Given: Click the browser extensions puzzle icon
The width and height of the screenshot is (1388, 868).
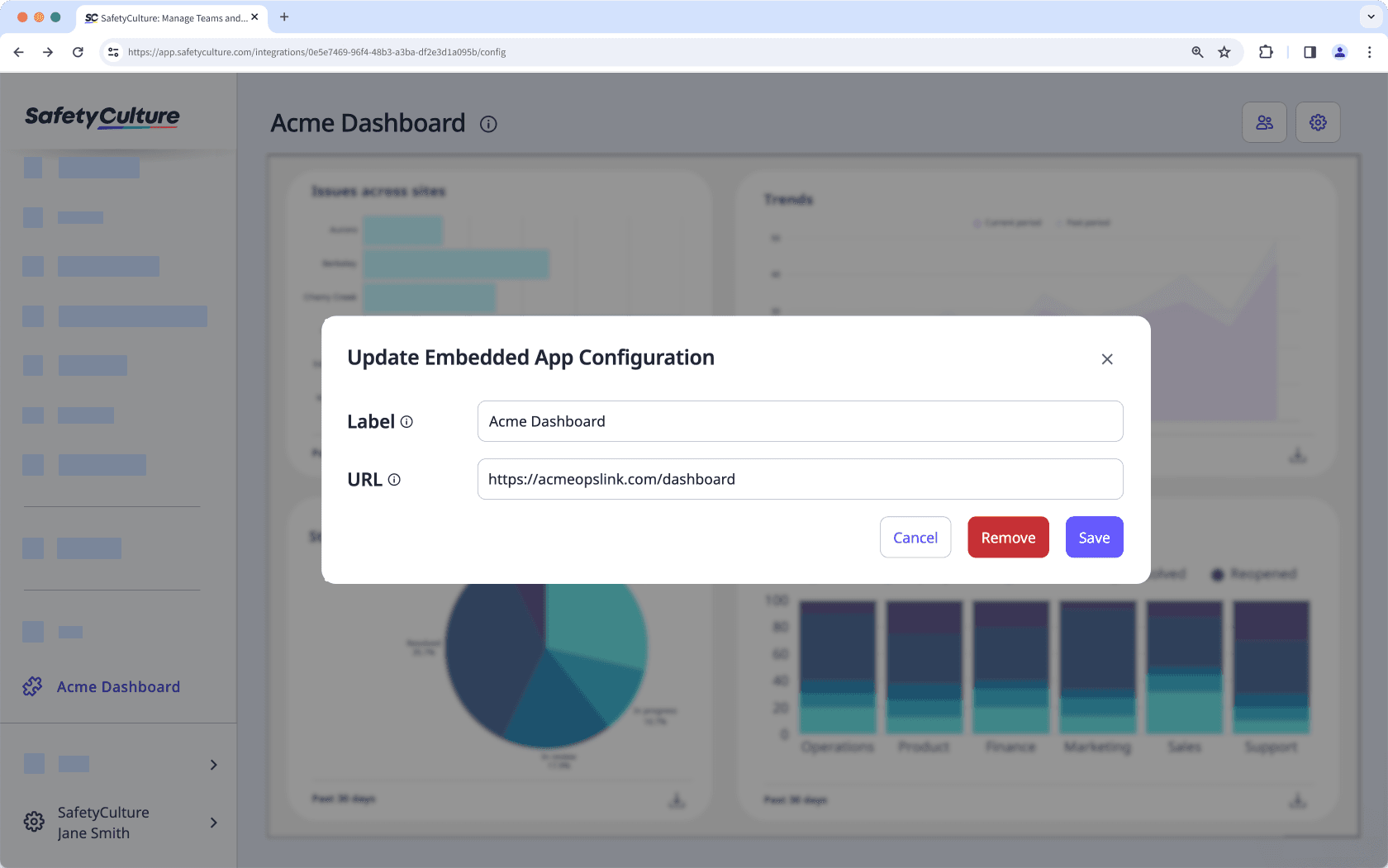Looking at the screenshot, I should (1266, 52).
